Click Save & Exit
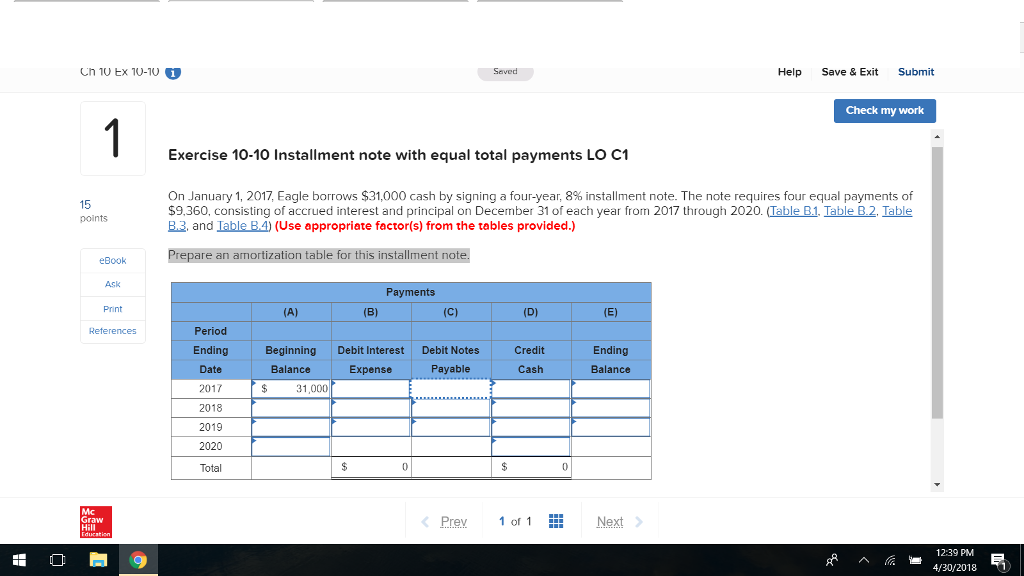This screenshot has width=1024, height=576. click(850, 71)
